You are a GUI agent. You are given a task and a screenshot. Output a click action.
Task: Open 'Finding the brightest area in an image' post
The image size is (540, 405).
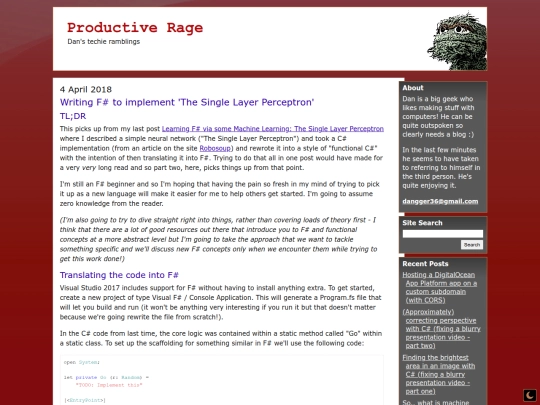(439, 374)
